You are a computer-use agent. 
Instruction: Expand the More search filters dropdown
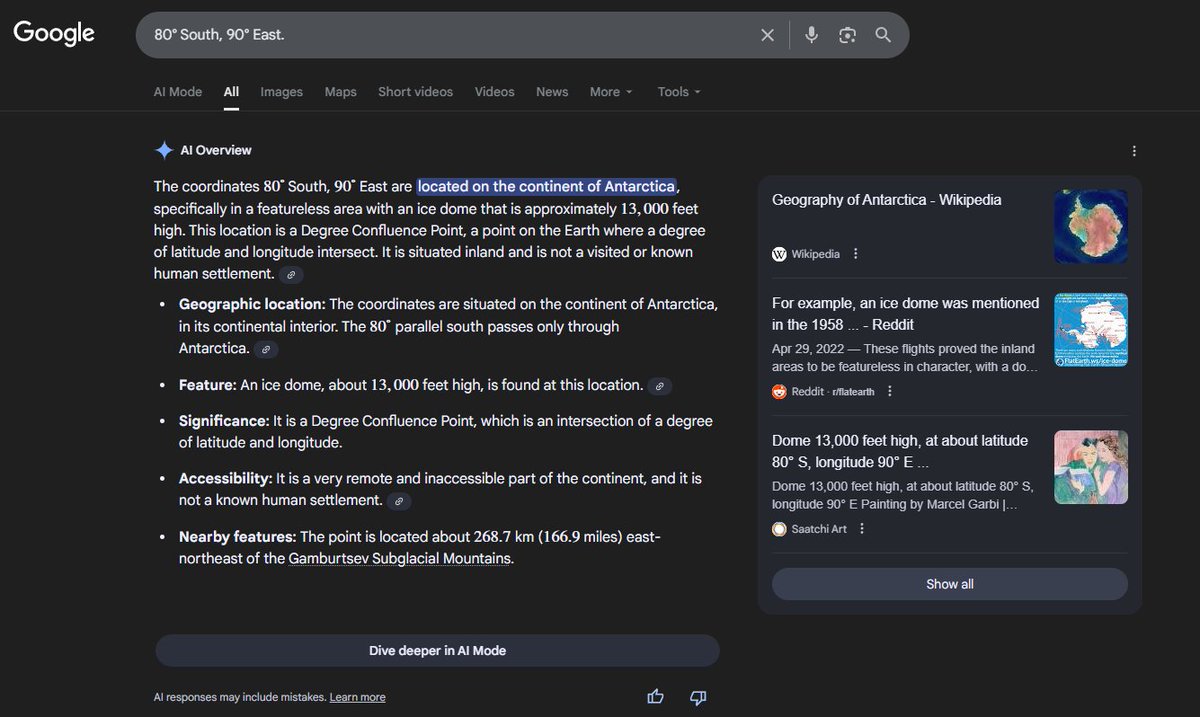[611, 92]
